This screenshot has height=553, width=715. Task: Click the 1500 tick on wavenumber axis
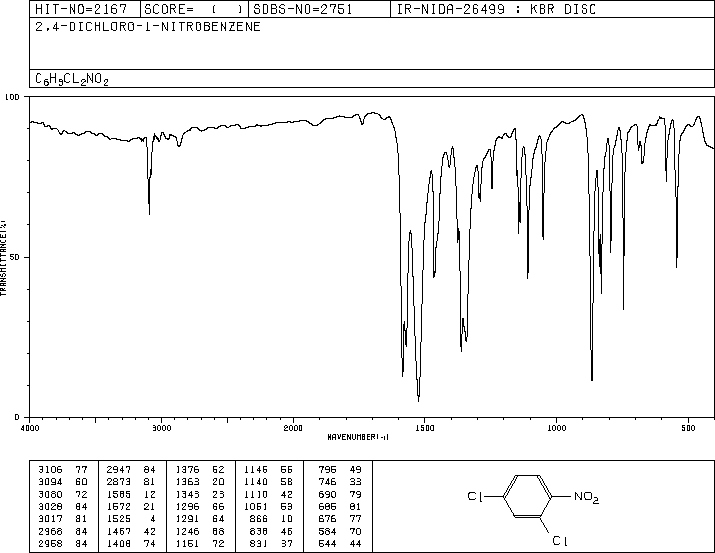click(x=423, y=427)
